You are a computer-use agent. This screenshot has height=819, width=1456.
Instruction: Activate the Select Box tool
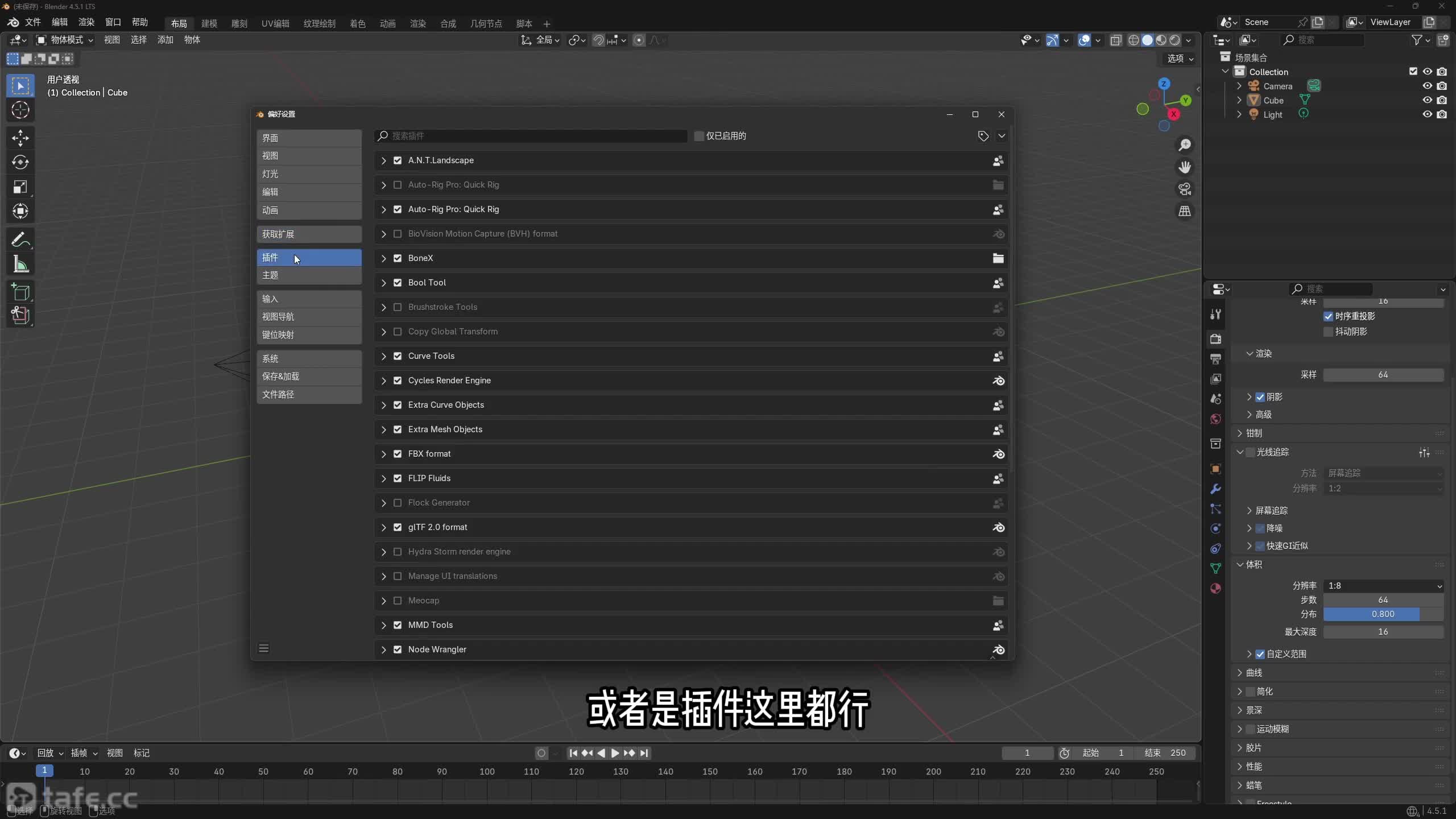coord(20,86)
